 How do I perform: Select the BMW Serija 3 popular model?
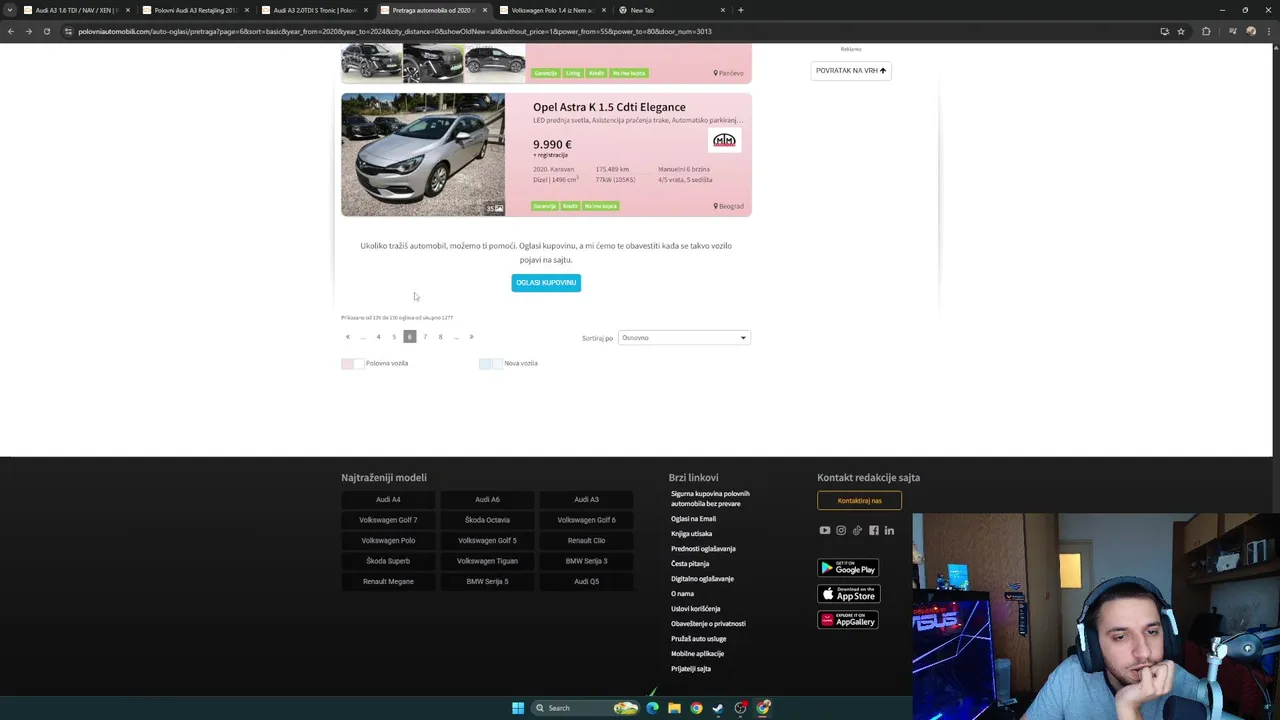tap(586, 561)
